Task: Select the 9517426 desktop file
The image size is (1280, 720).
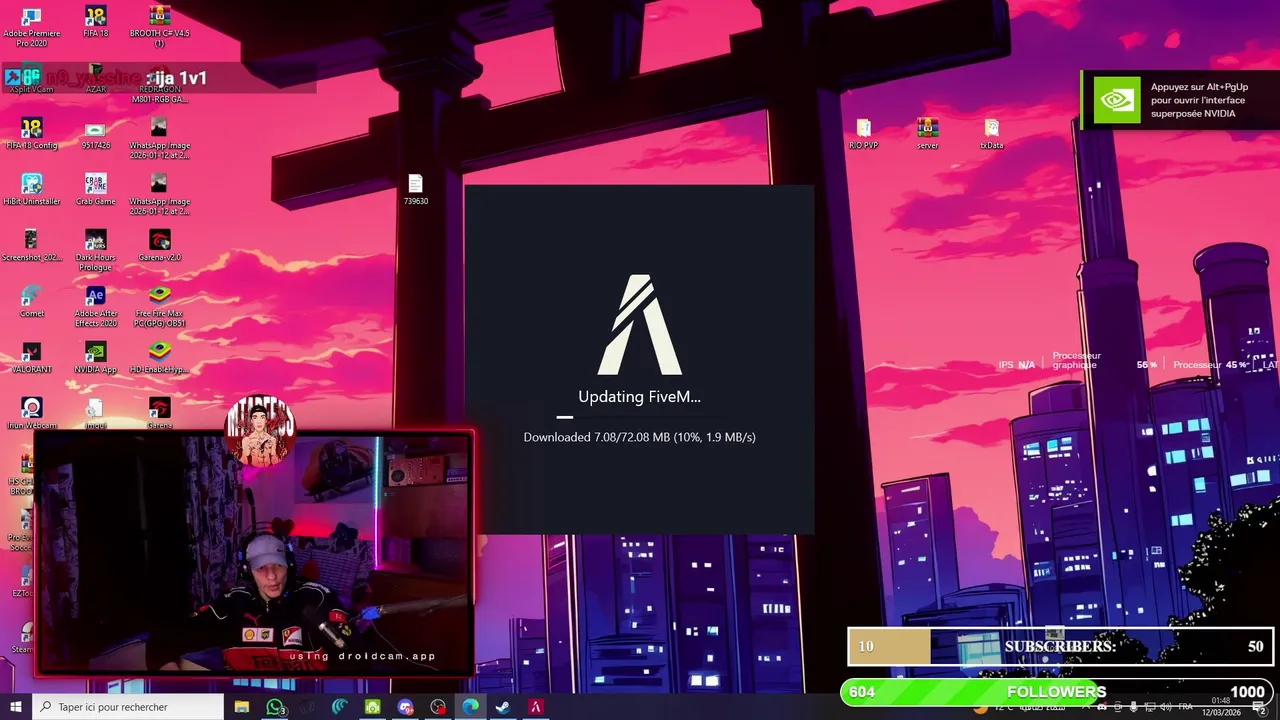Action: click(95, 134)
